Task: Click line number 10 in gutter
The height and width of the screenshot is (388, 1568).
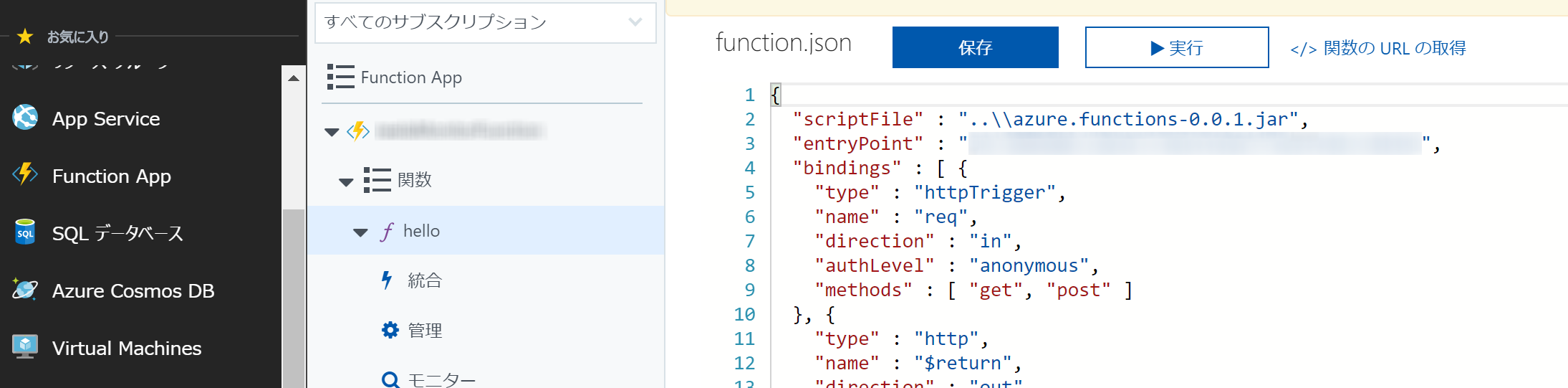Action: coord(744,314)
